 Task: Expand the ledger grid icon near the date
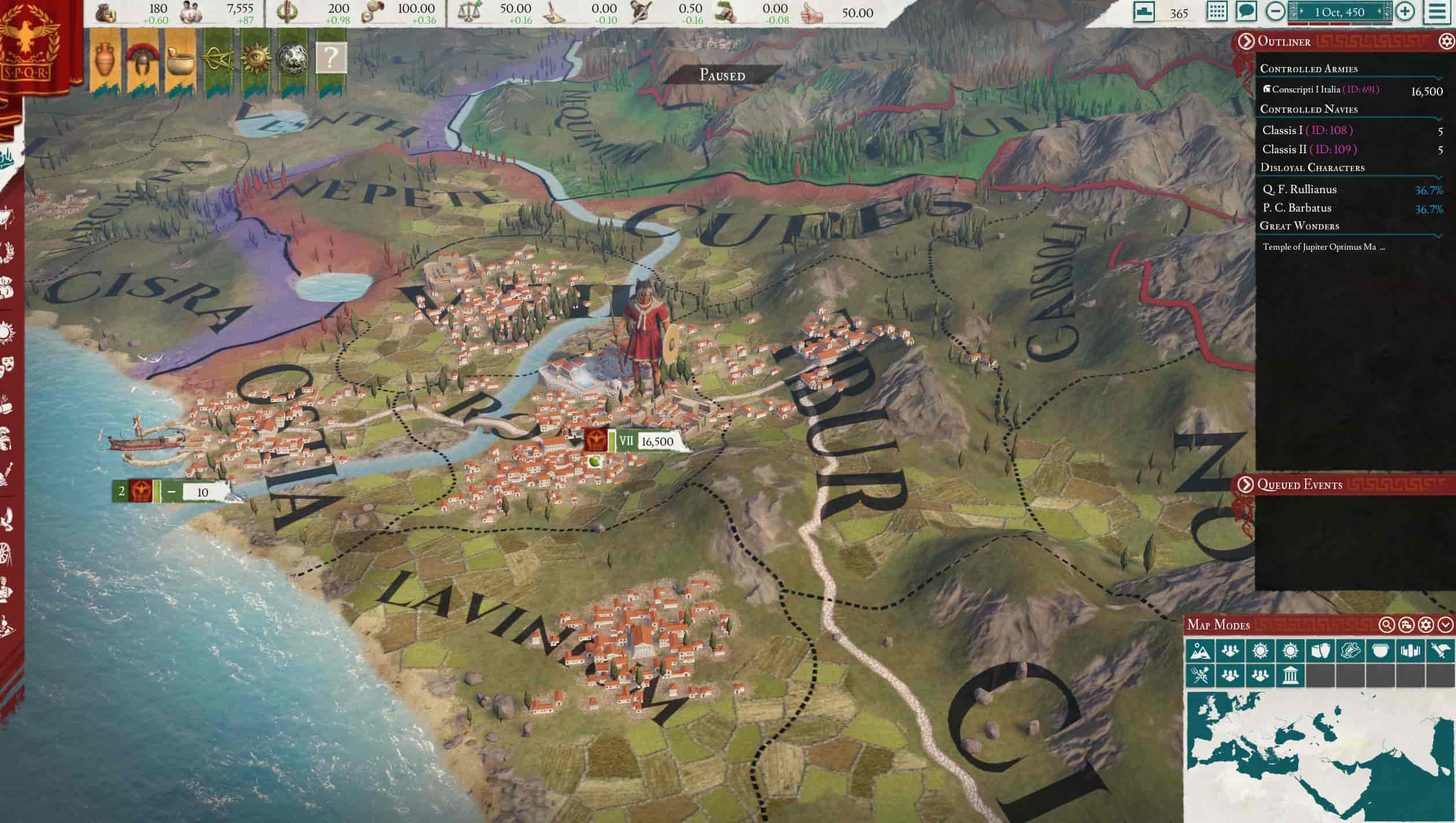point(1217,12)
